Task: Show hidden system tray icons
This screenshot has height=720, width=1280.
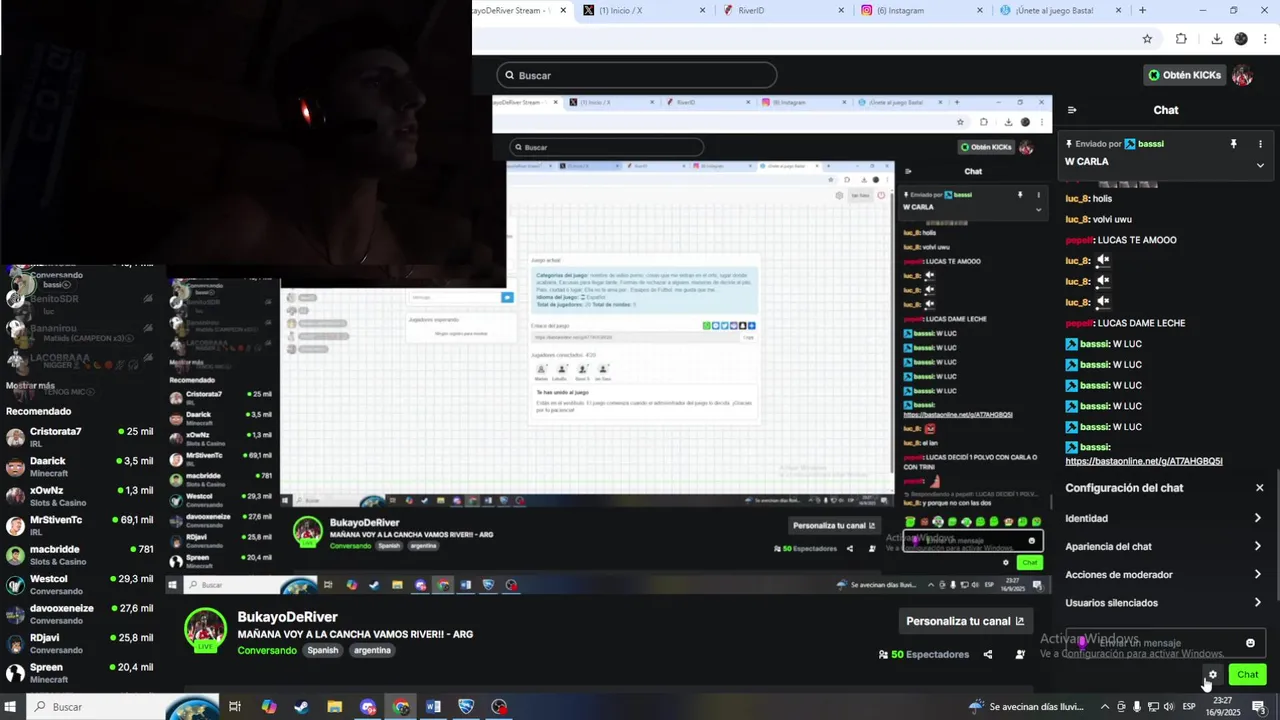Action: [x=1105, y=707]
